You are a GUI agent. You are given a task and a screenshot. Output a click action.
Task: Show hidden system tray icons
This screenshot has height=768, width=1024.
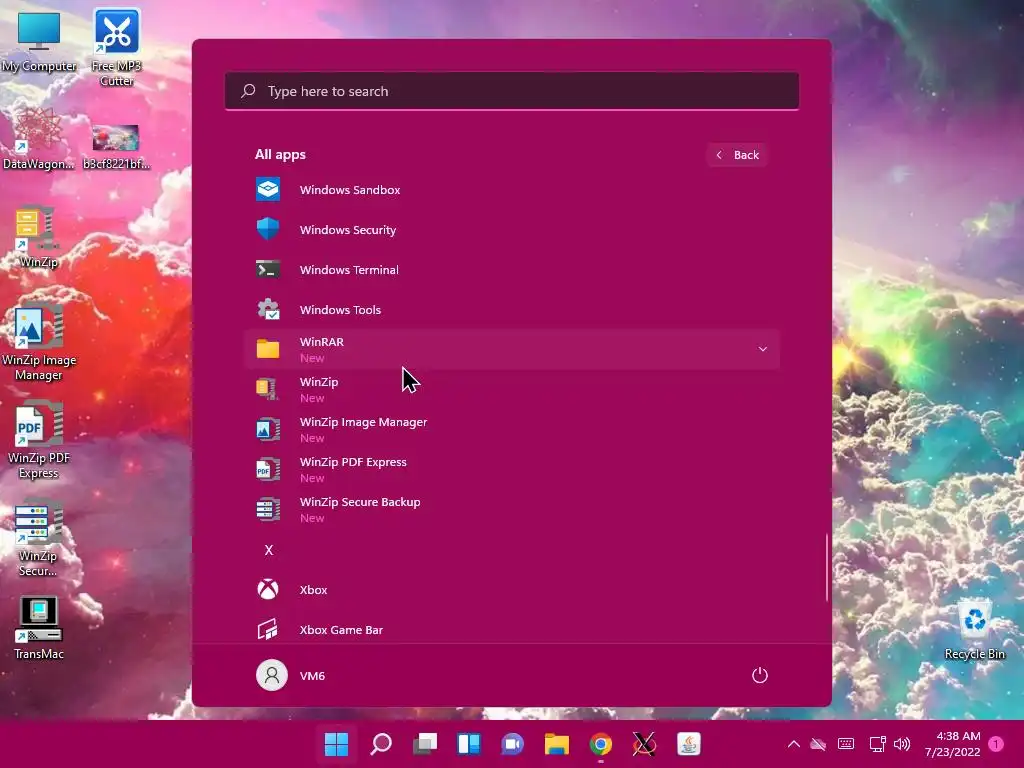(793, 744)
